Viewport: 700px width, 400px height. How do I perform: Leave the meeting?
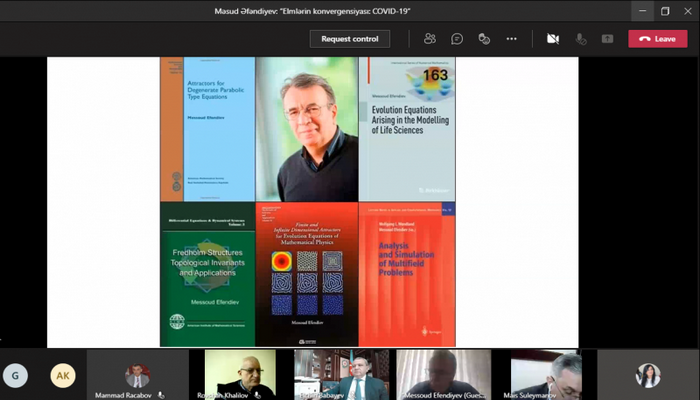pyautogui.click(x=657, y=39)
